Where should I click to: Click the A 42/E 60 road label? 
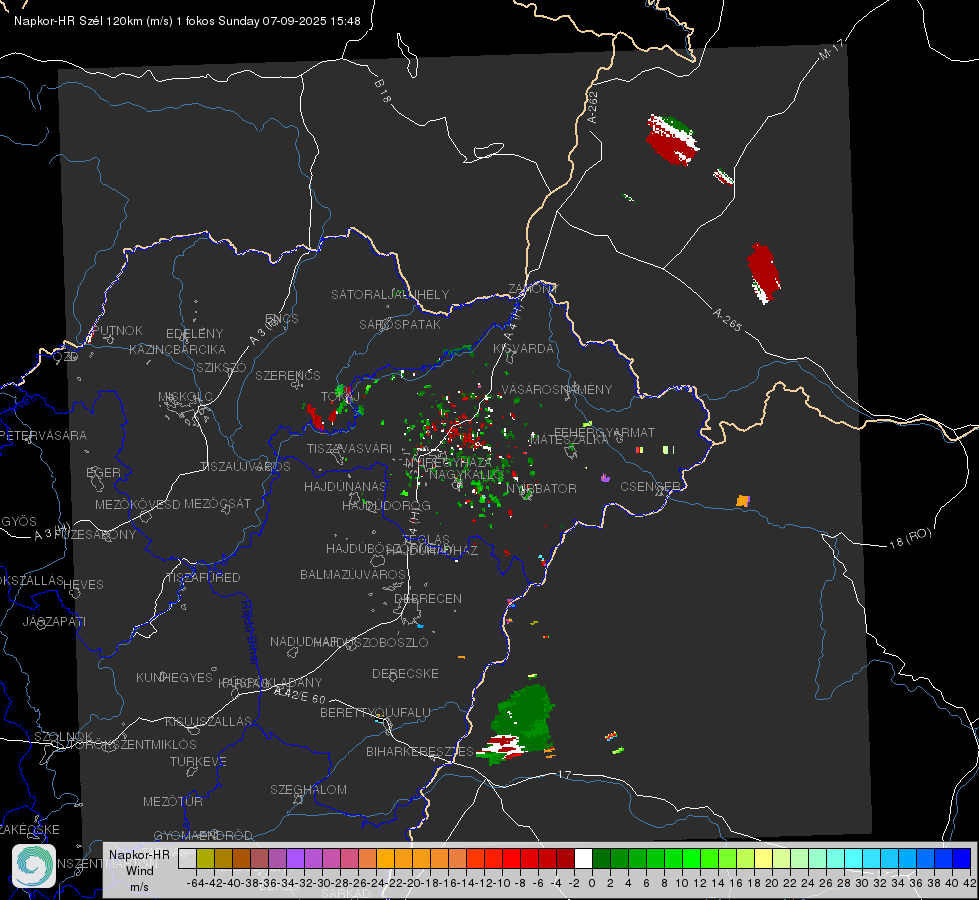point(300,695)
